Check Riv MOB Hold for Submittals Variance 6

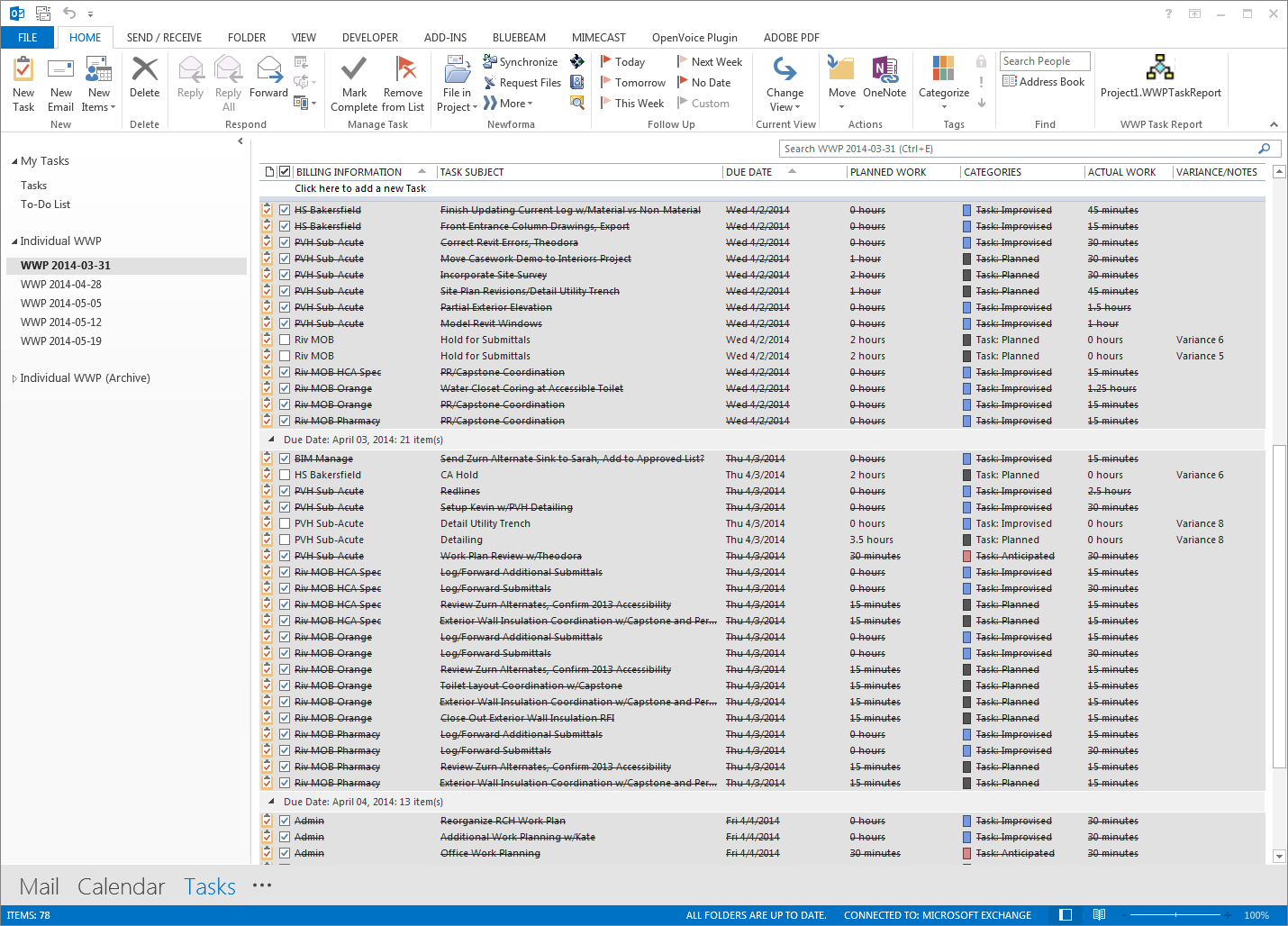[x=285, y=340]
